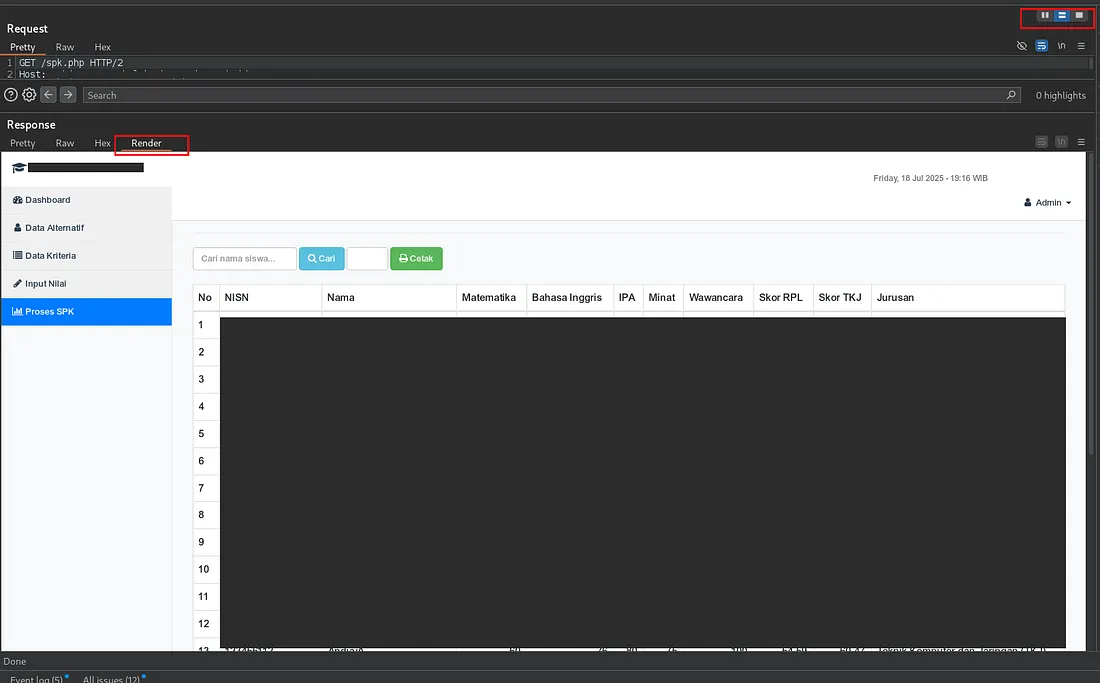This screenshot has height=683, width=1100.
Task: Open the Request panel hamburger menu
Action: point(1081,46)
